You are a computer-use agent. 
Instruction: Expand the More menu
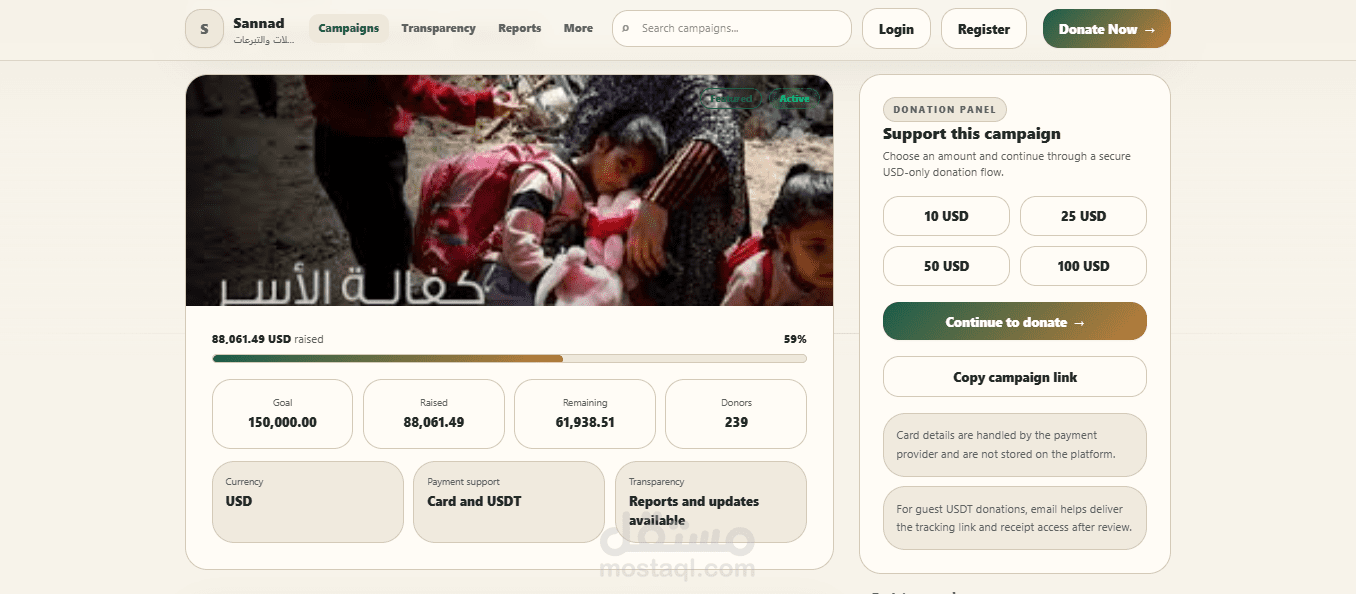pyautogui.click(x=578, y=28)
